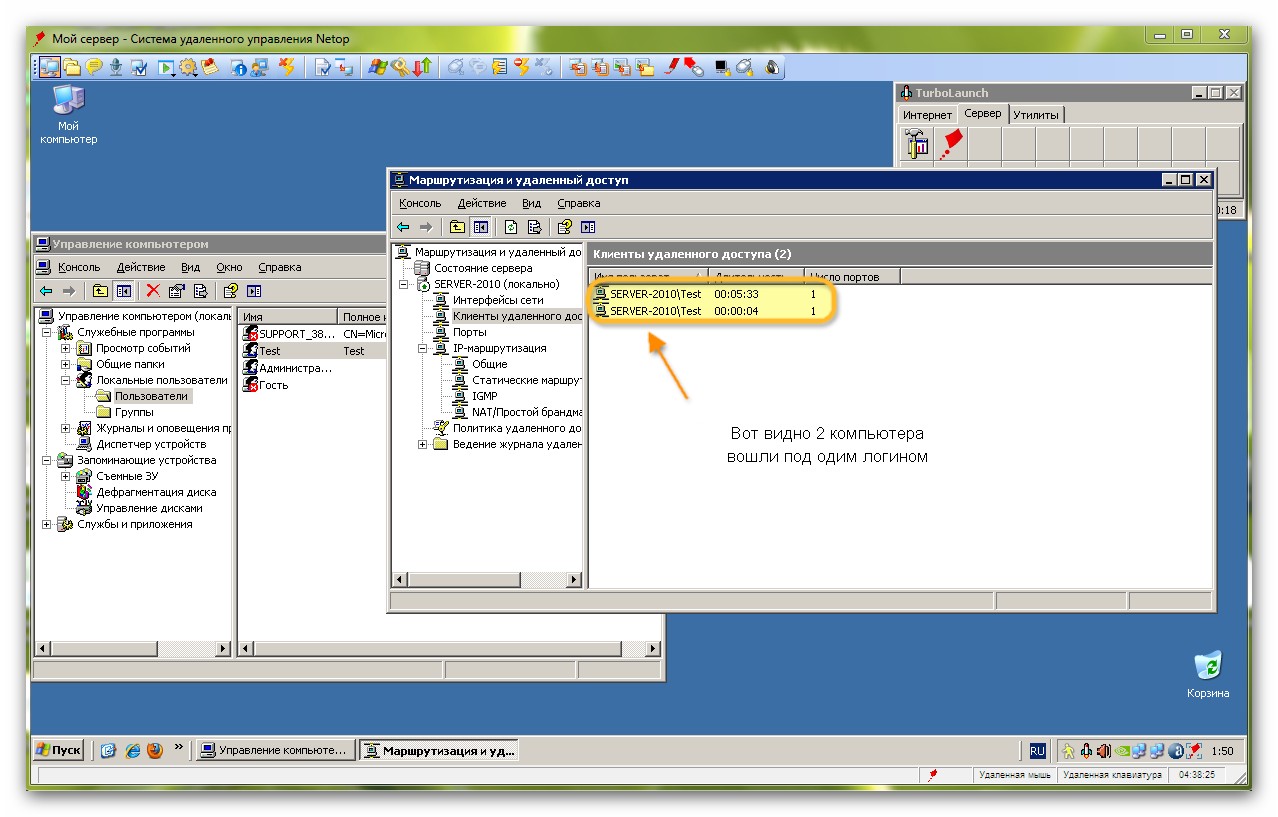Click the red and green transfer arrows icon
The image size is (1278, 817).
(x=423, y=67)
